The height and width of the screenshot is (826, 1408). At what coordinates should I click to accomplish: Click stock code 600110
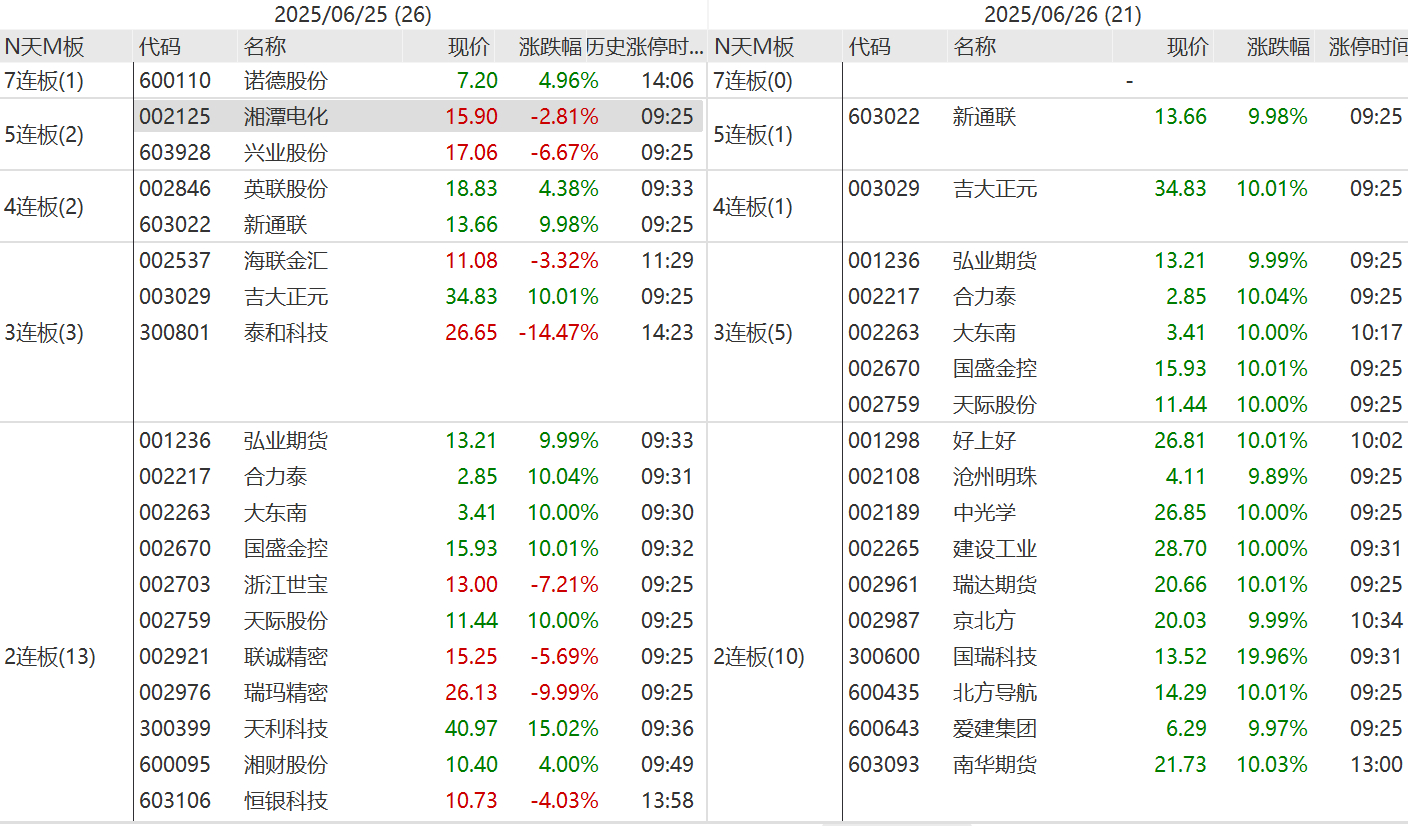coord(175,81)
